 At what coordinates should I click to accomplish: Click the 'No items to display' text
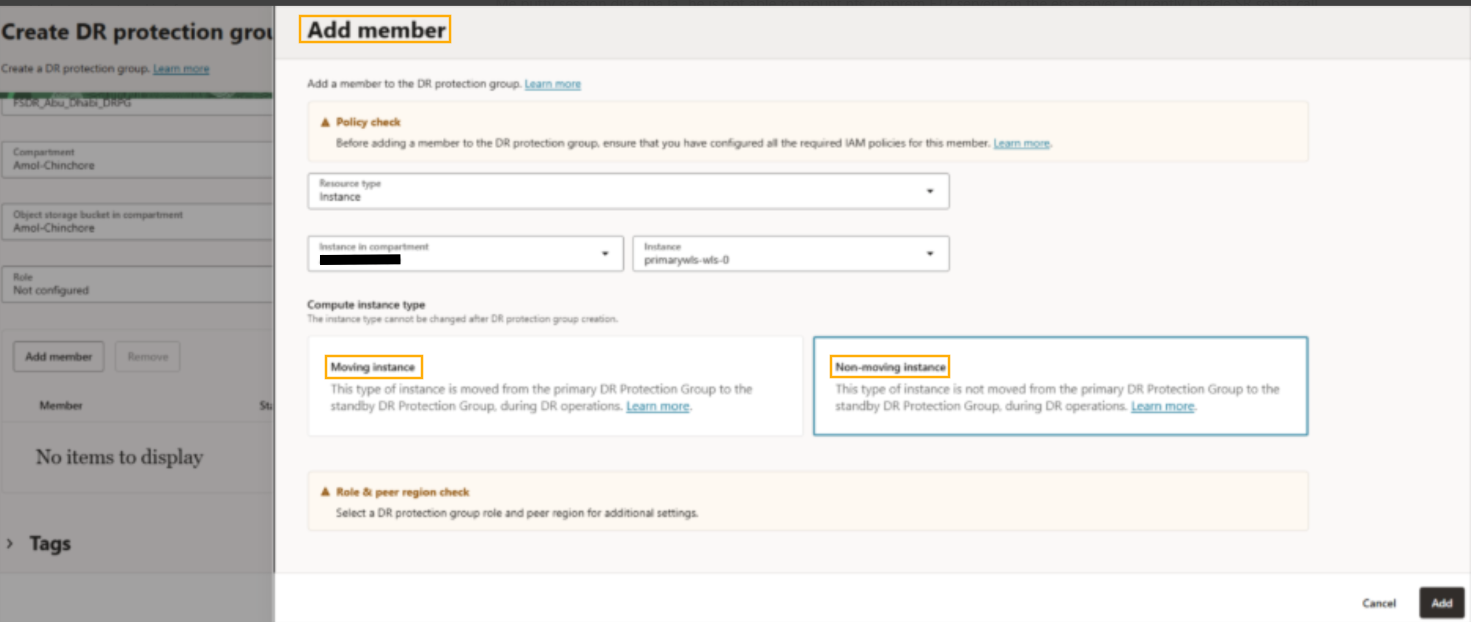119,457
